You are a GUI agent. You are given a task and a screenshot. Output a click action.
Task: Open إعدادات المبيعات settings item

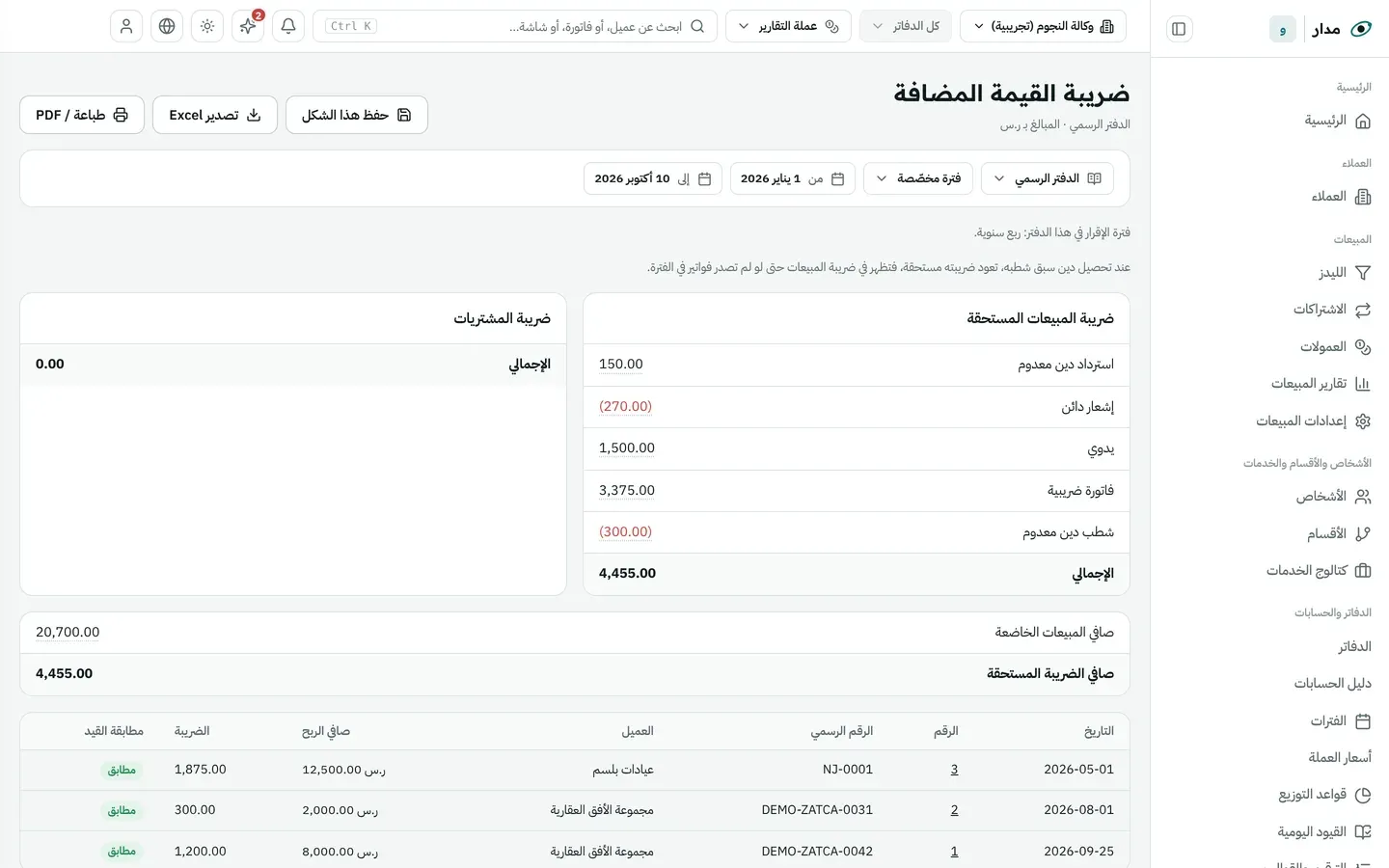point(1313,421)
